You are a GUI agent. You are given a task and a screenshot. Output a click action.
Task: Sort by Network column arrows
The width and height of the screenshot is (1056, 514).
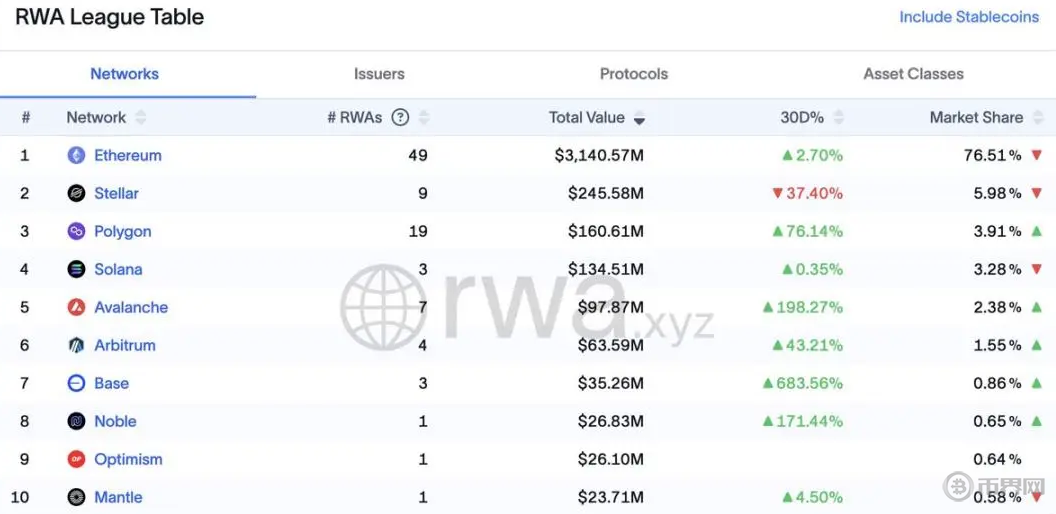click(x=140, y=118)
